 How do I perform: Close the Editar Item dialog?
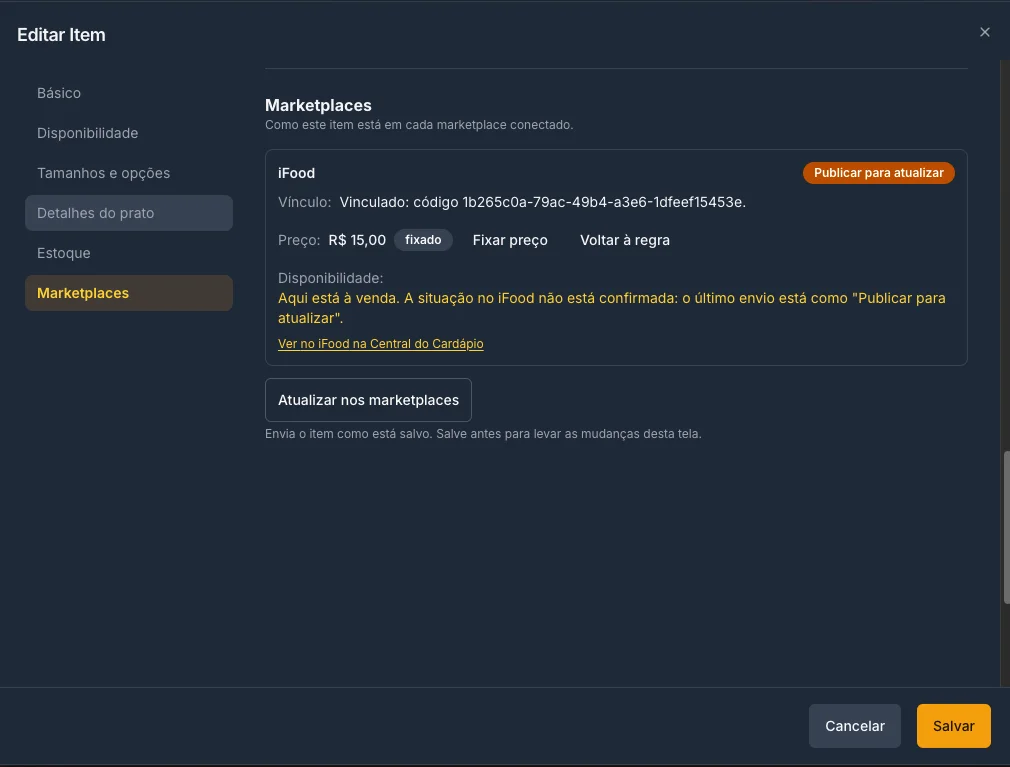point(984,32)
